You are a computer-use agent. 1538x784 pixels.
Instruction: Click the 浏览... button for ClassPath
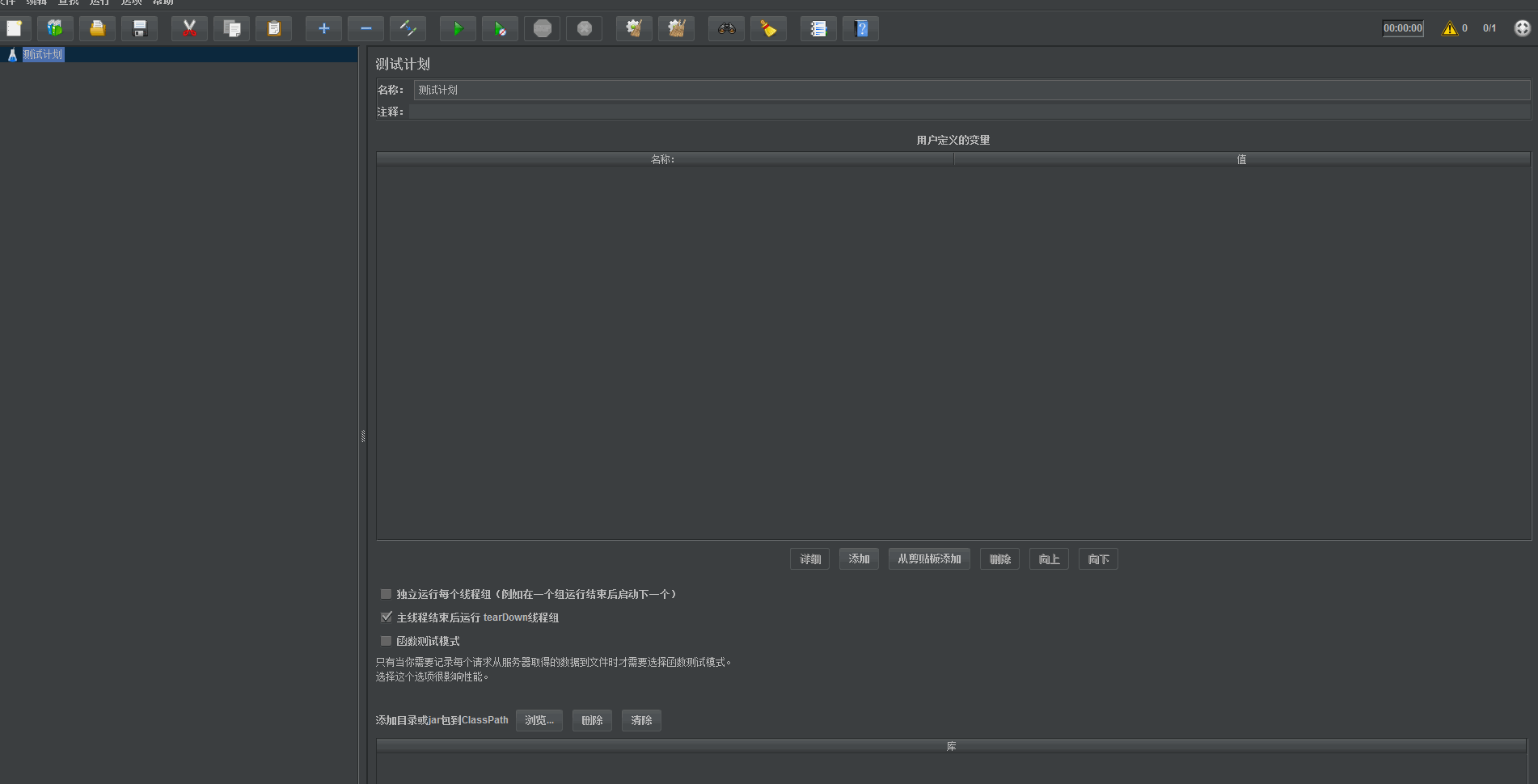(539, 720)
